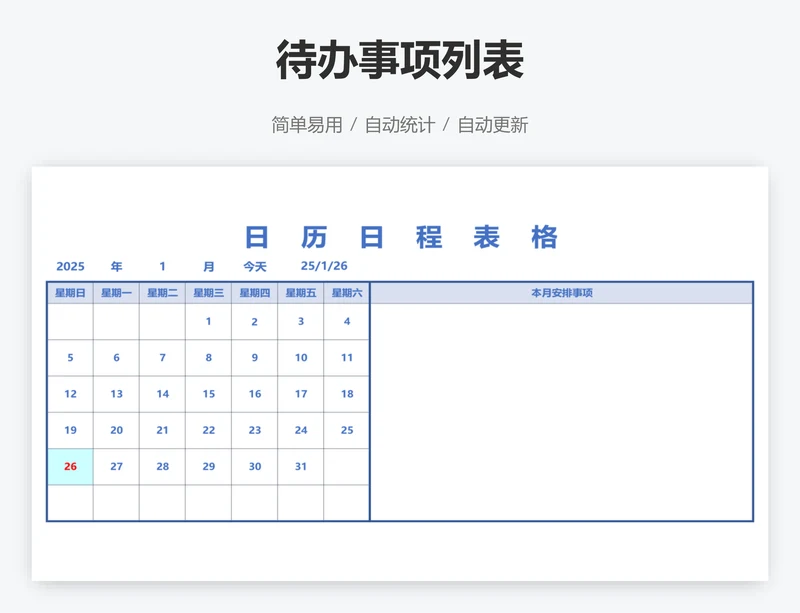
Task: Select calendar day 4
Action: (346, 322)
